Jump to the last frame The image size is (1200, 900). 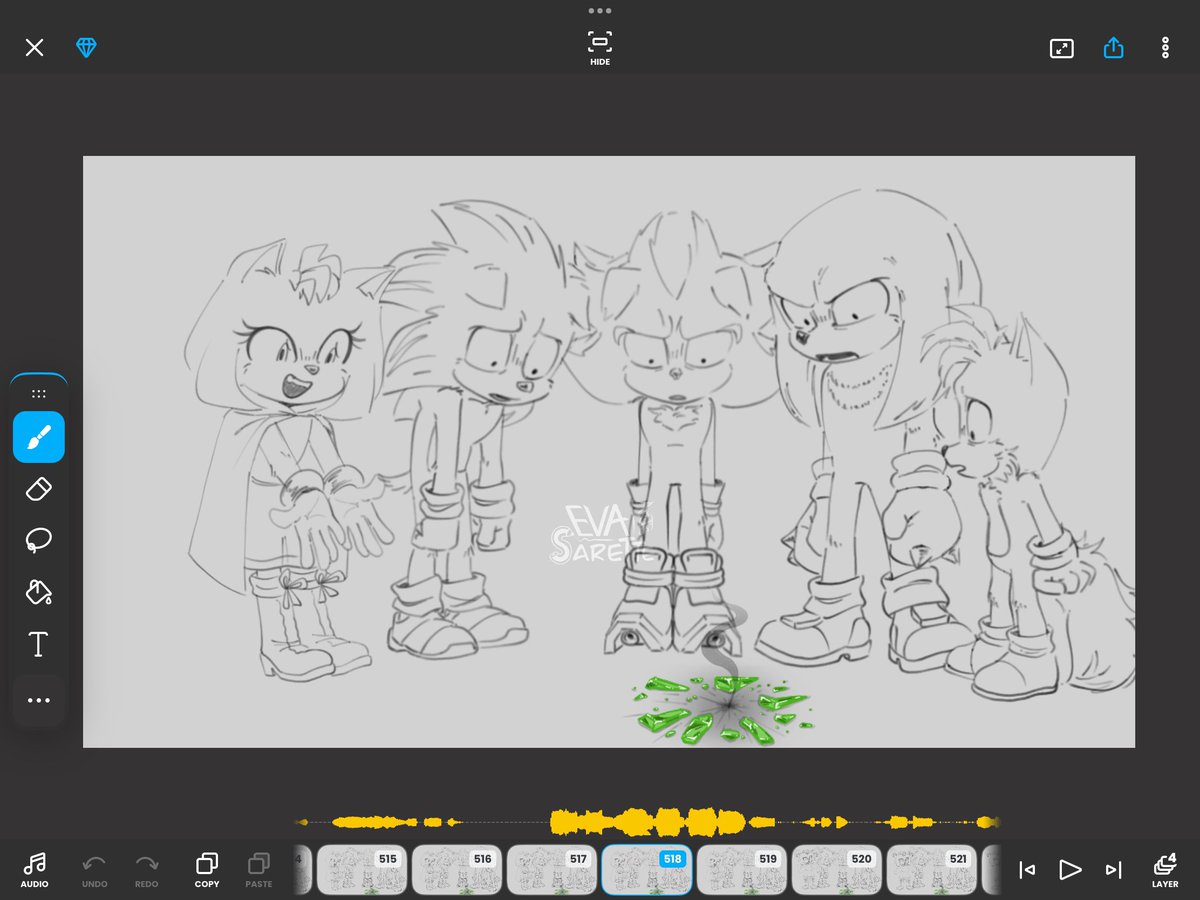point(1113,870)
